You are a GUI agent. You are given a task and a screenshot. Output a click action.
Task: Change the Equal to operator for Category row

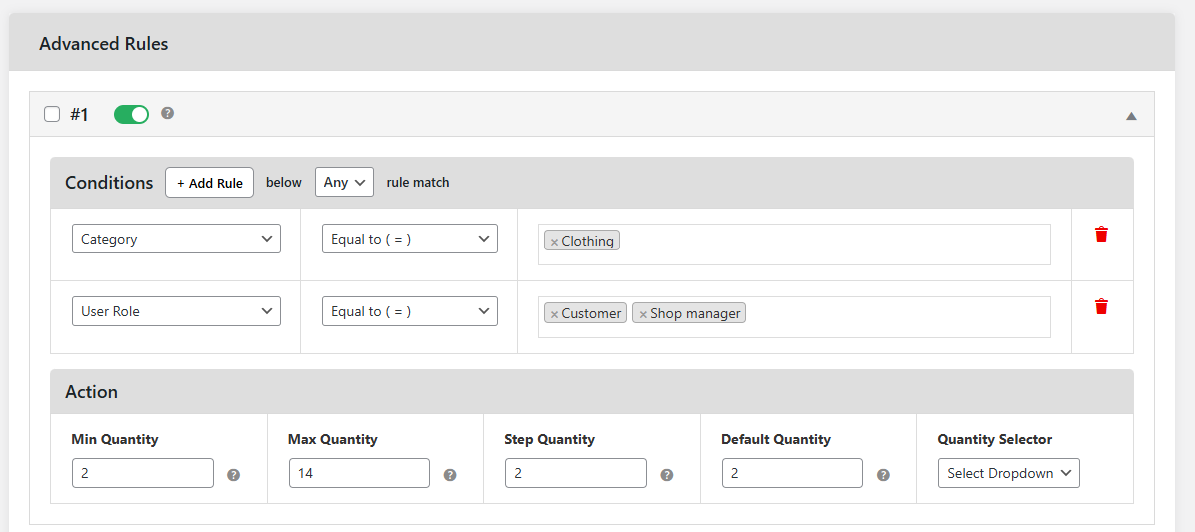[410, 239]
